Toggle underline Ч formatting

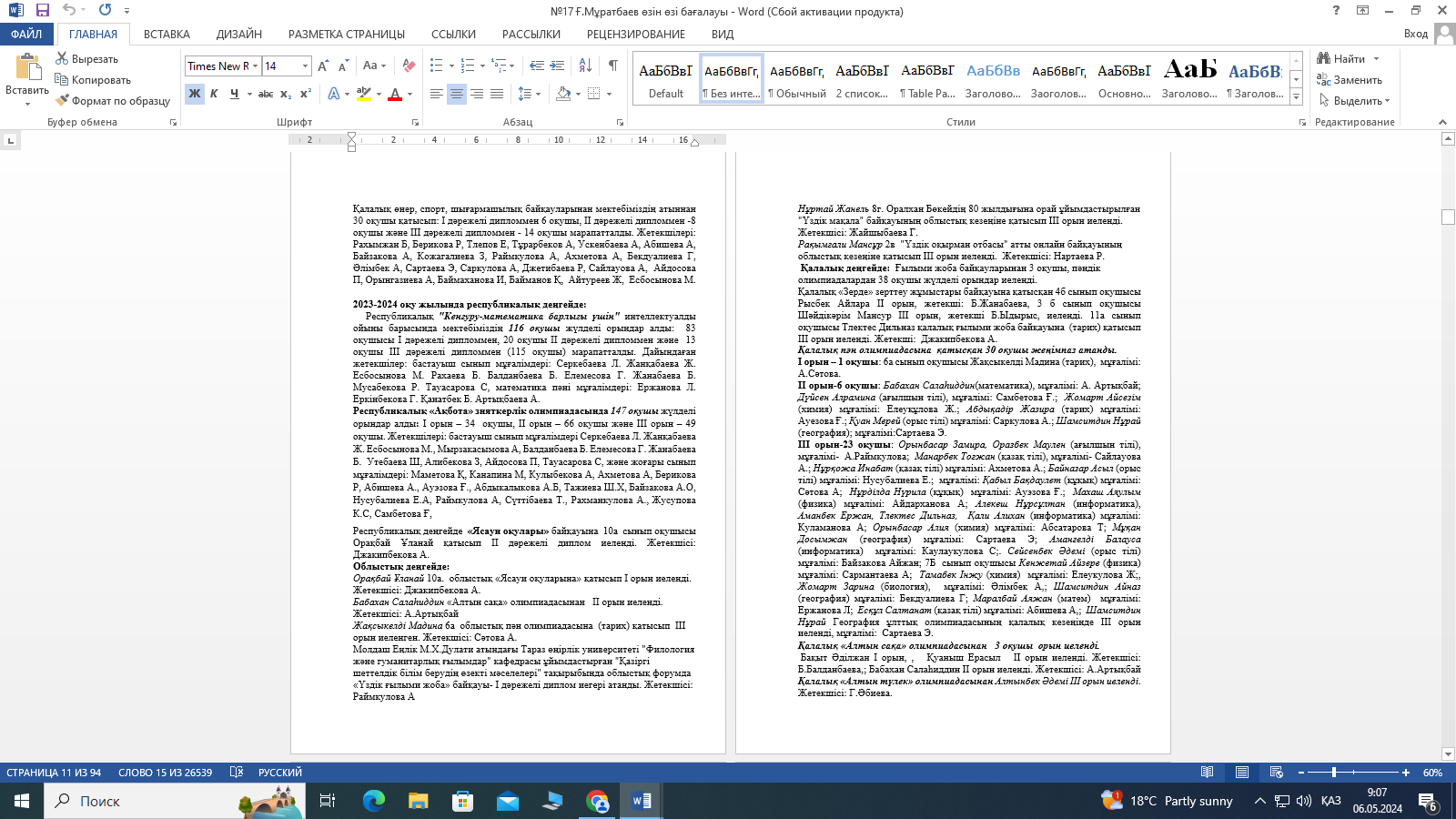pos(234,94)
